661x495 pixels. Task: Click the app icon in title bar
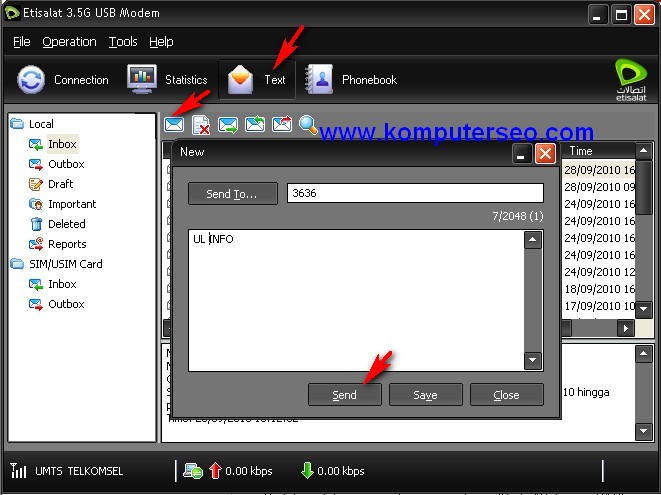point(12,13)
